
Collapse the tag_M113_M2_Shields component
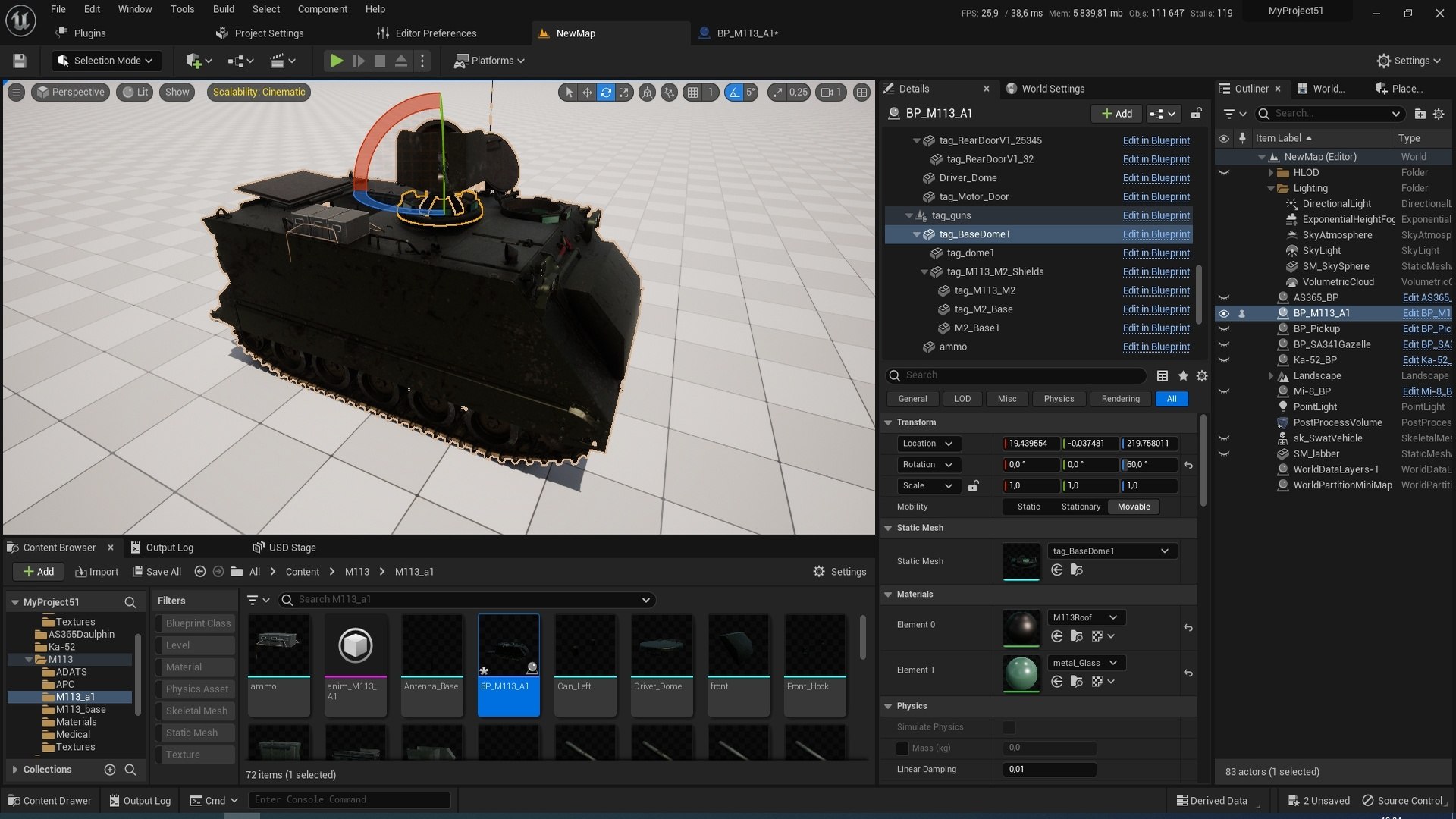[x=924, y=272]
